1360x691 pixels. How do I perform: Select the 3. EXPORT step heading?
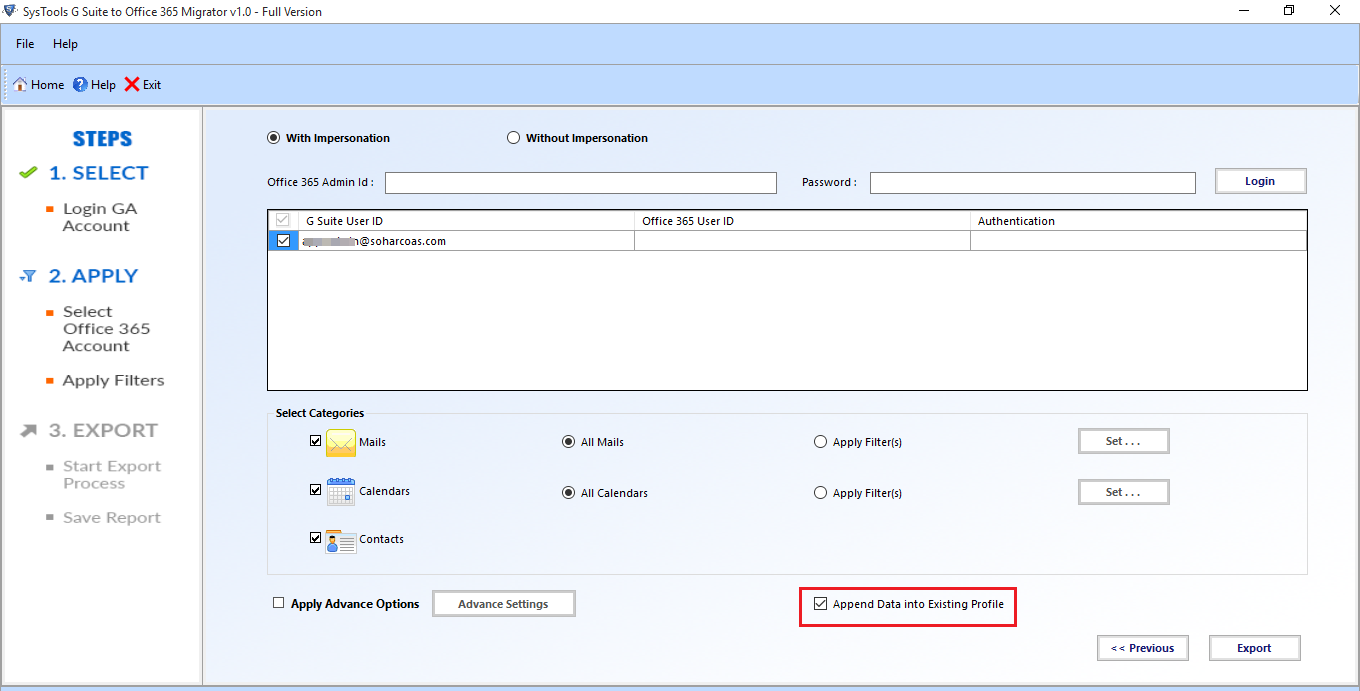[103, 431]
